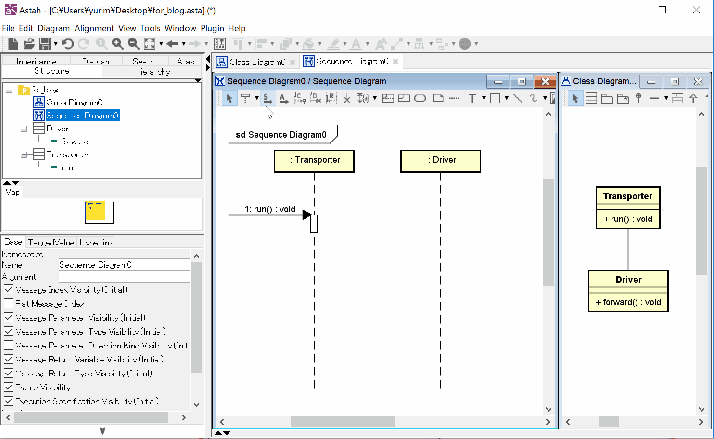Select the oval shape tool in sequence toolbar
Screen dimensions: 714x439
tap(421, 98)
